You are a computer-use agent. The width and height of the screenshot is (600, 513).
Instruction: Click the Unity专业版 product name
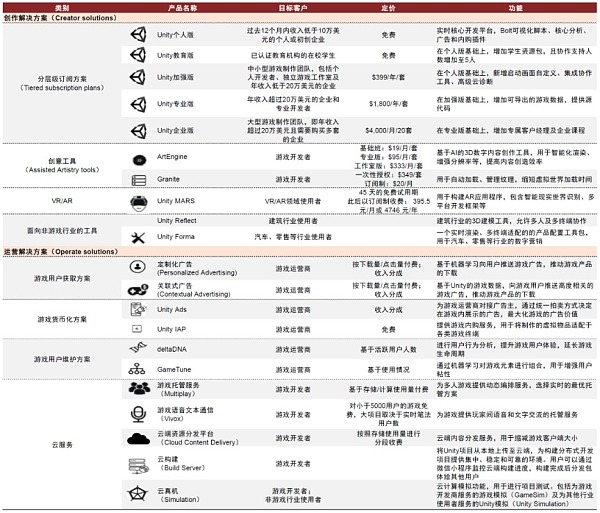(x=181, y=104)
